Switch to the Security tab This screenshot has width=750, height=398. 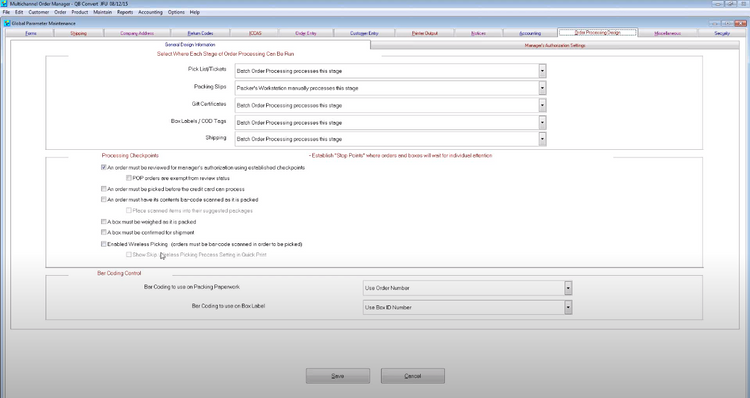(x=722, y=33)
